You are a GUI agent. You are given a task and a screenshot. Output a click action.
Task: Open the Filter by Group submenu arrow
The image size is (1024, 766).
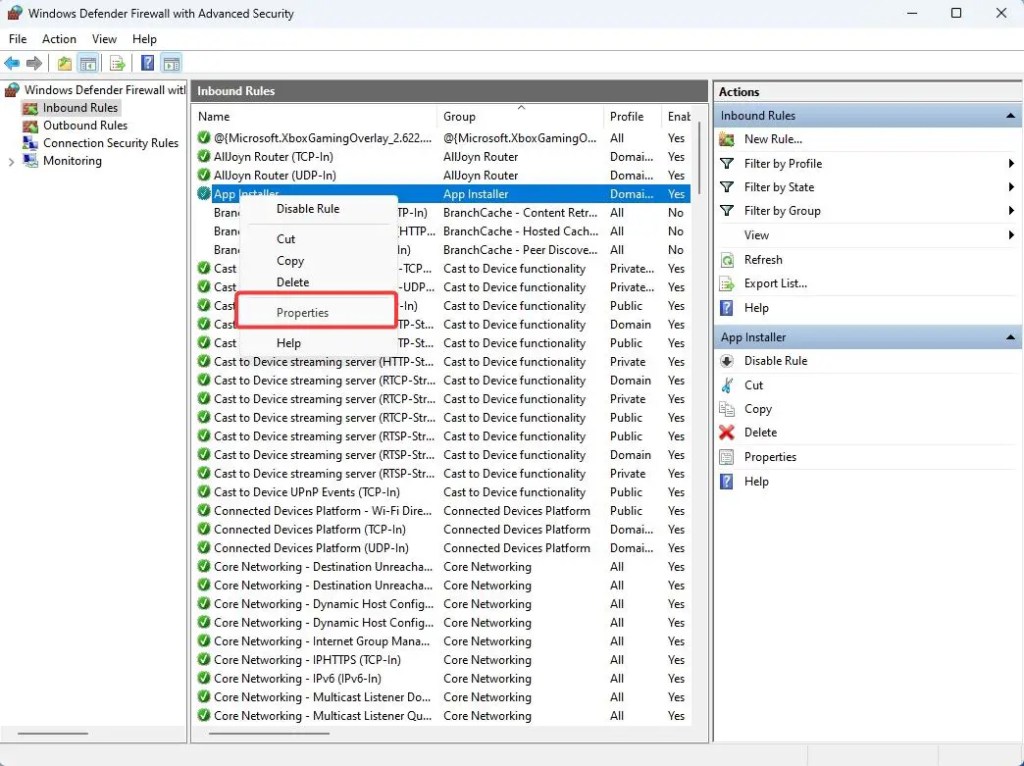[1011, 210]
